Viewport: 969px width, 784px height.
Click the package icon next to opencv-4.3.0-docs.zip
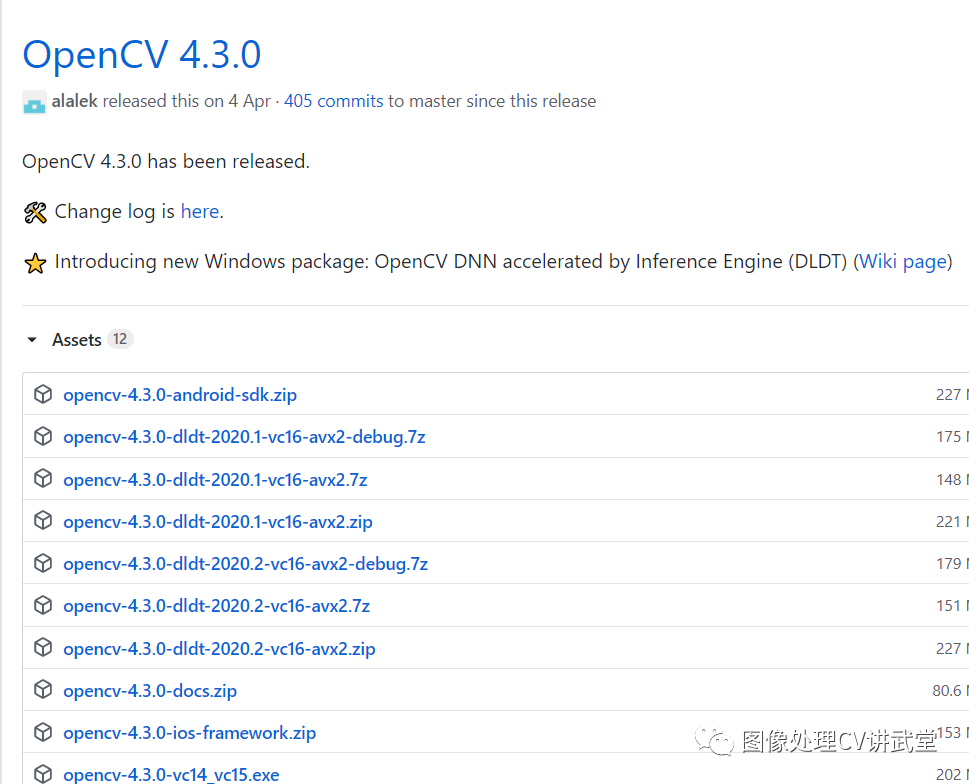click(x=43, y=690)
